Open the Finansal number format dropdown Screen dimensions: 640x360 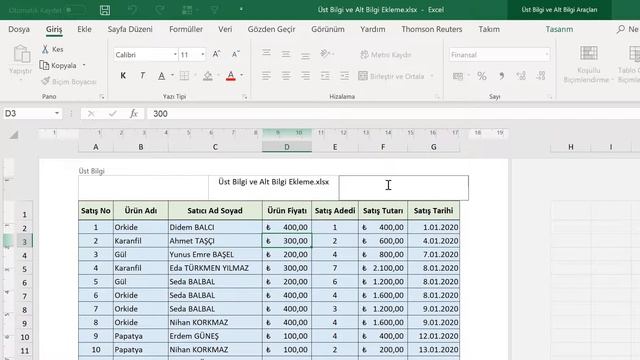(547, 54)
